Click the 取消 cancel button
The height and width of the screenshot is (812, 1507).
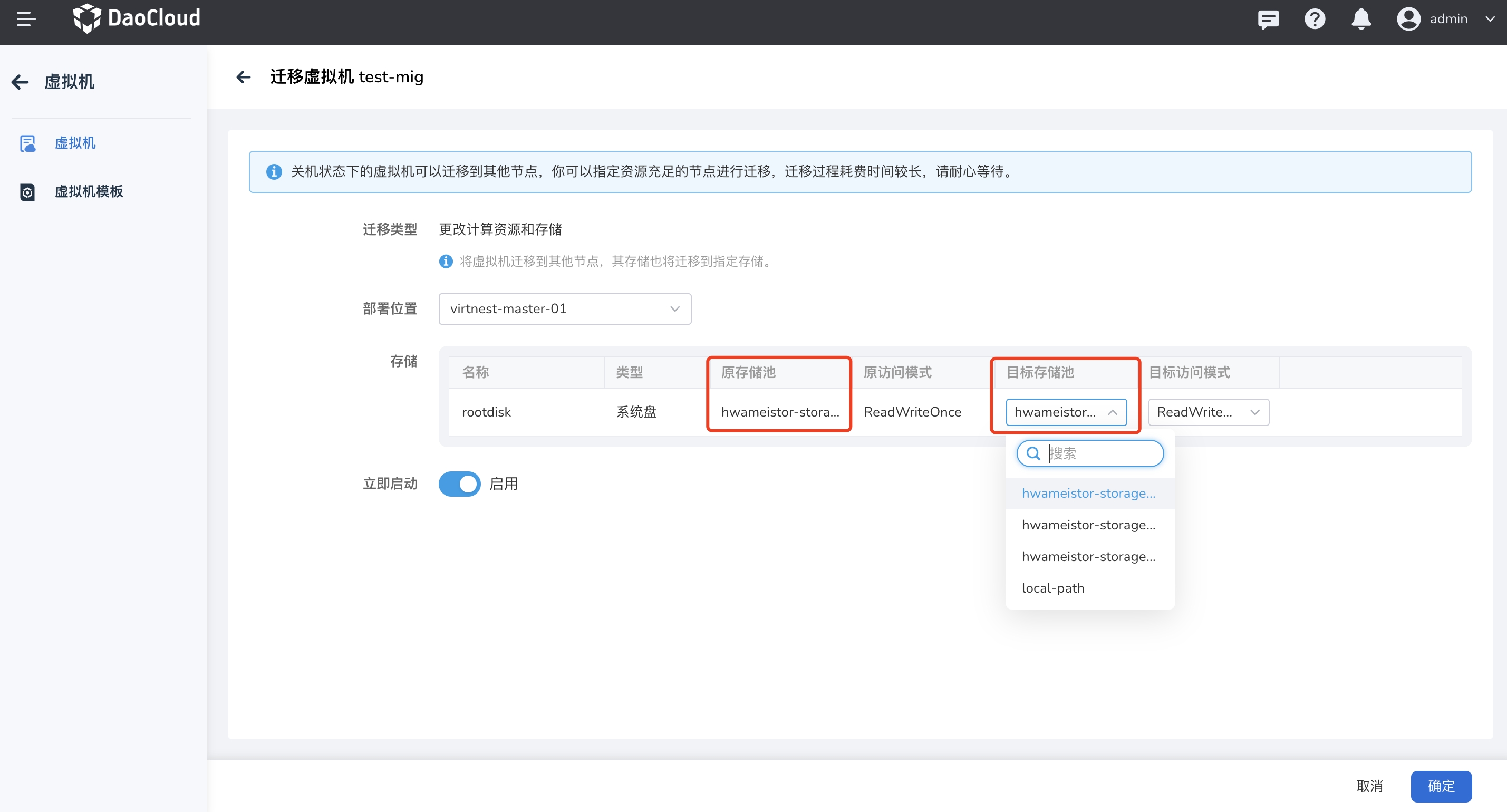[x=1369, y=786]
